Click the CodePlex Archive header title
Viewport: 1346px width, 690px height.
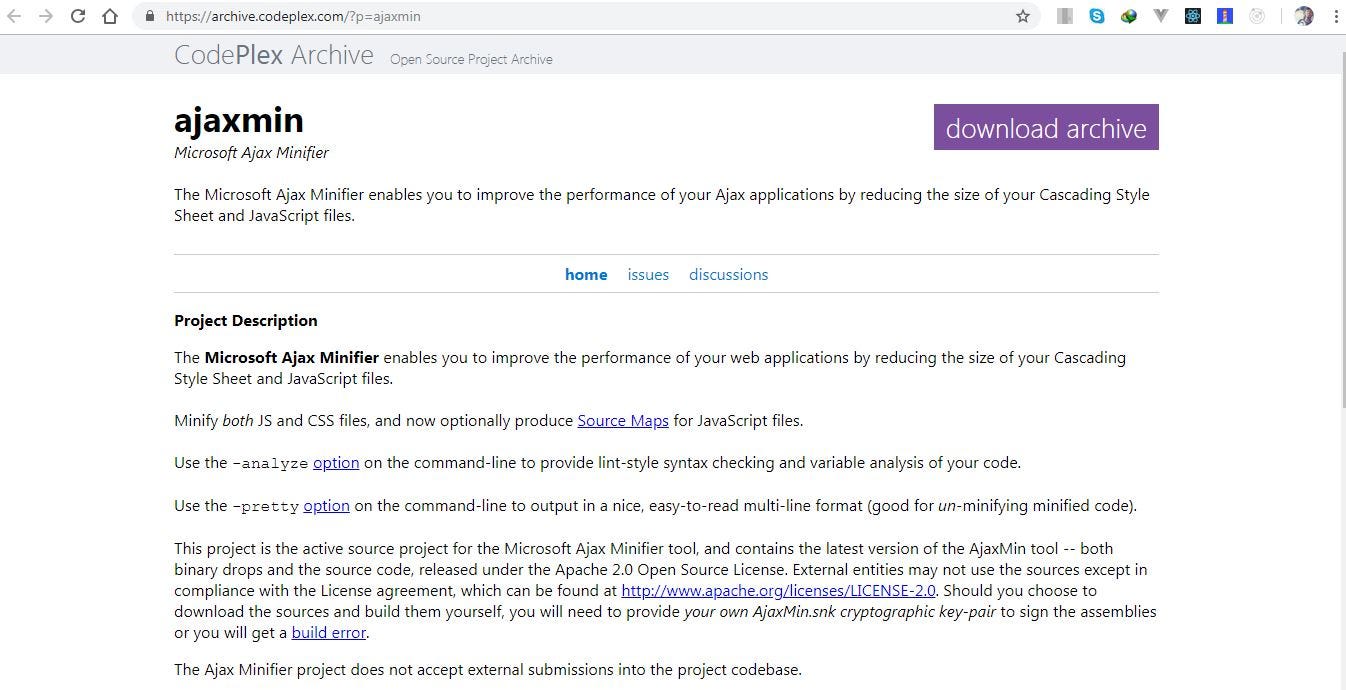[x=274, y=54]
